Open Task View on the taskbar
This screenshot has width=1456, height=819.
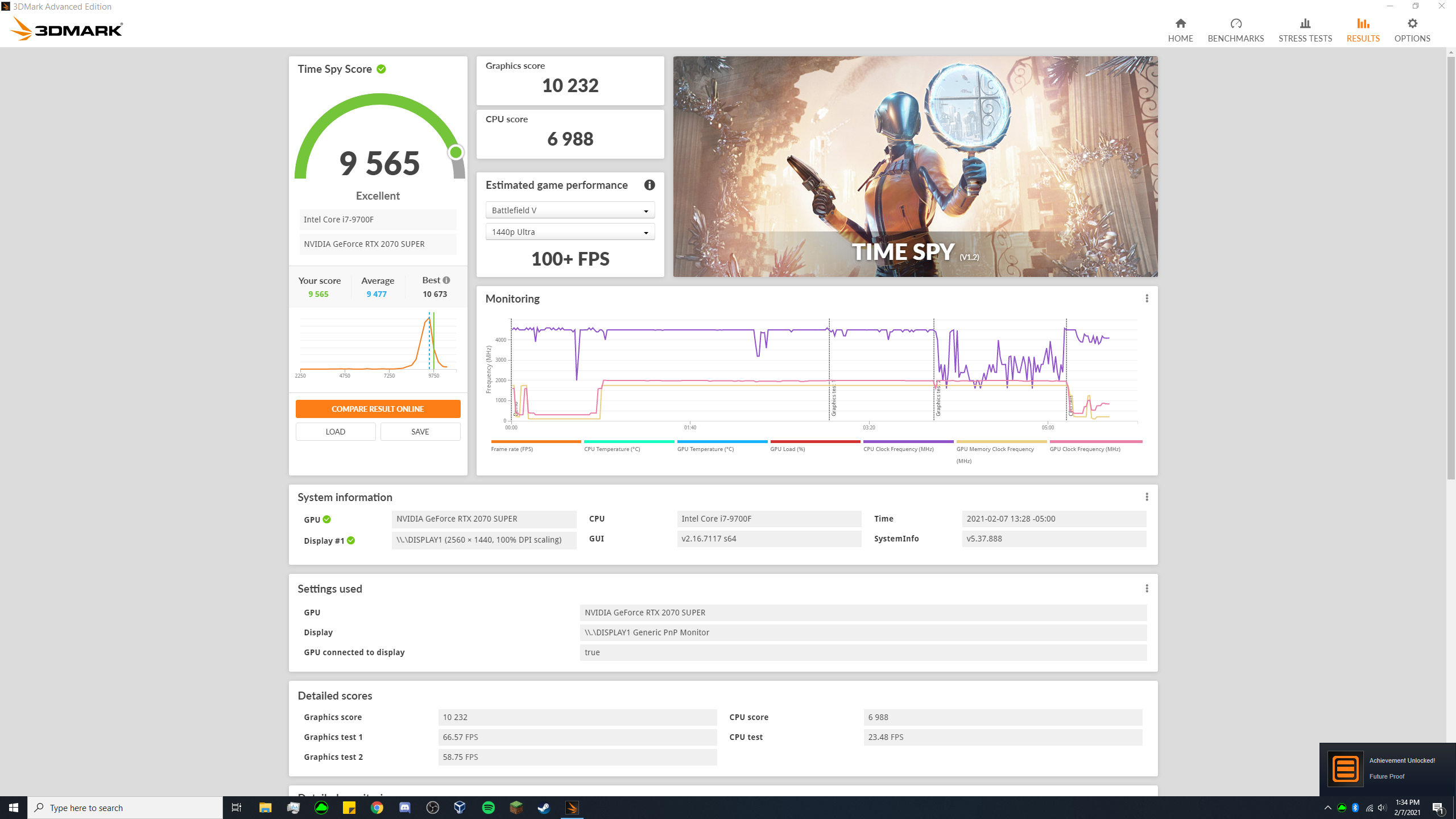(237, 808)
